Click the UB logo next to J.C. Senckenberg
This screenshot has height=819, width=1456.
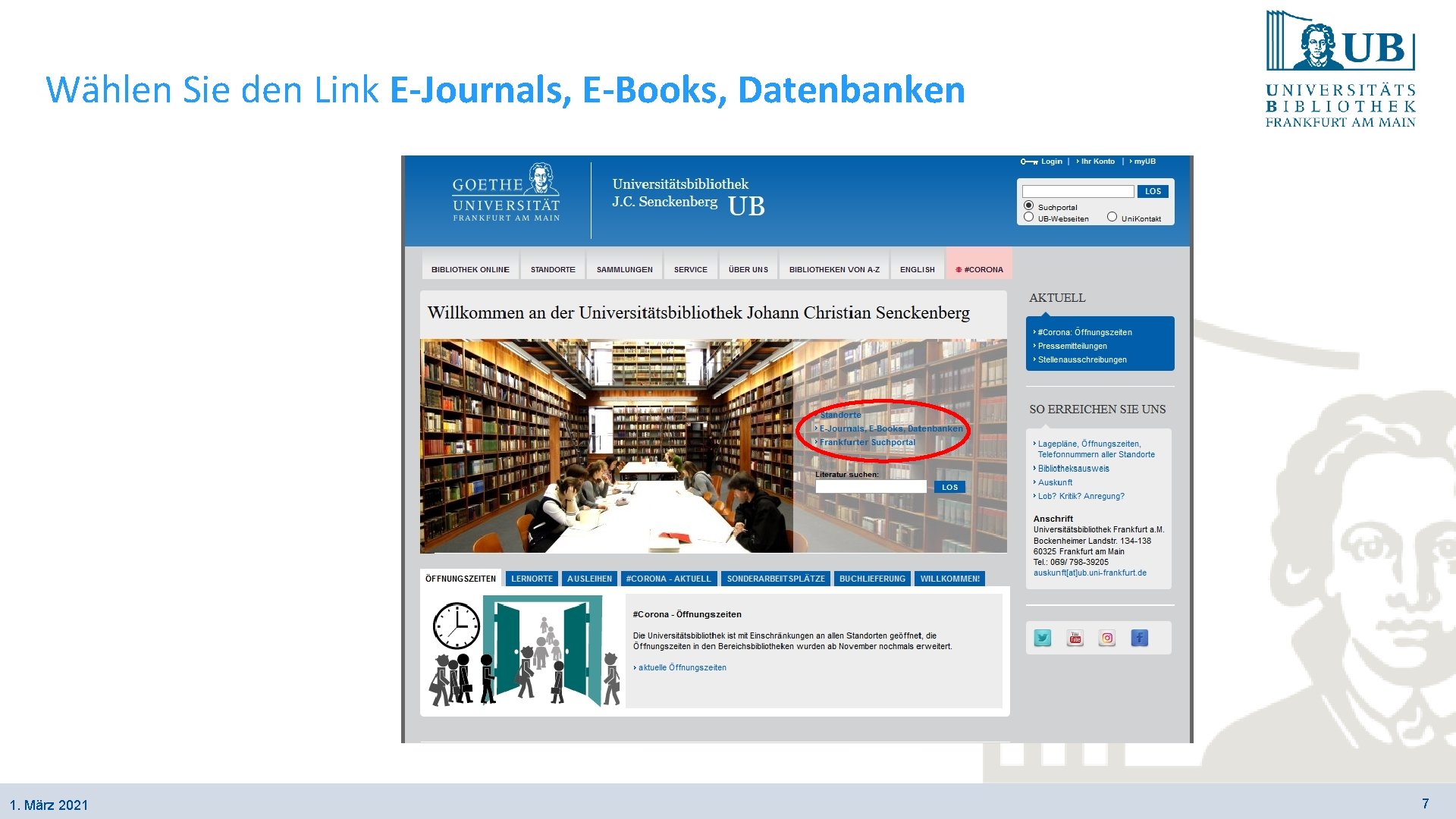tap(746, 206)
